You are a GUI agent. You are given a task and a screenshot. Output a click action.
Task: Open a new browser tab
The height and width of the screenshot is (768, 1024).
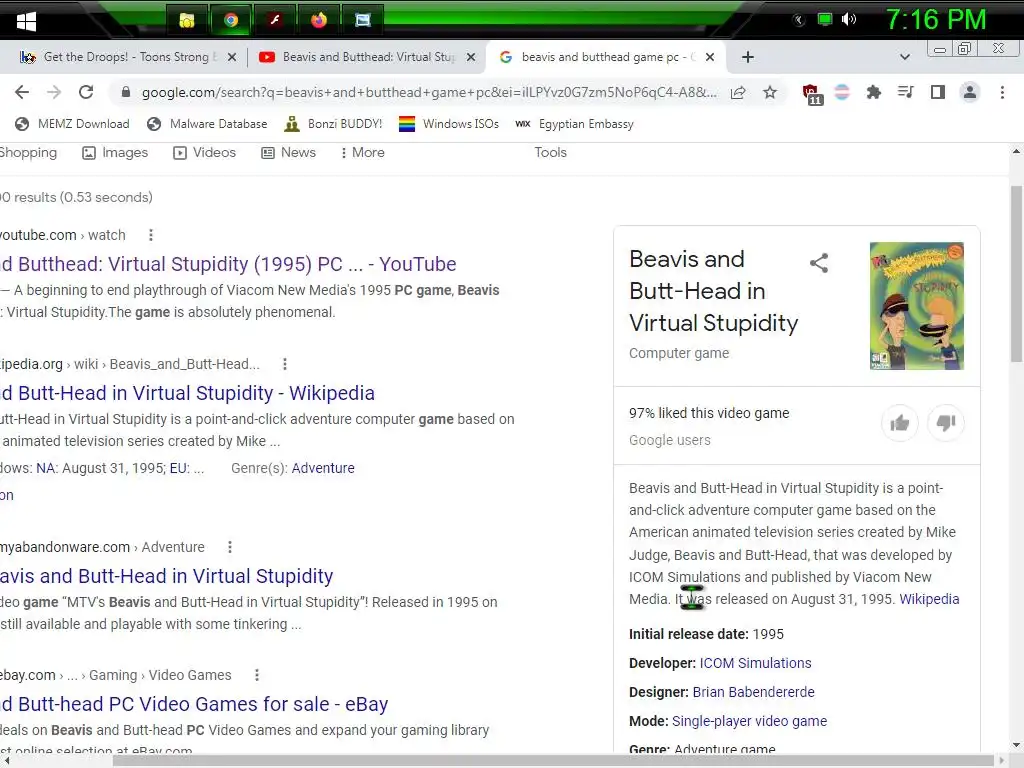click(748, 57)
